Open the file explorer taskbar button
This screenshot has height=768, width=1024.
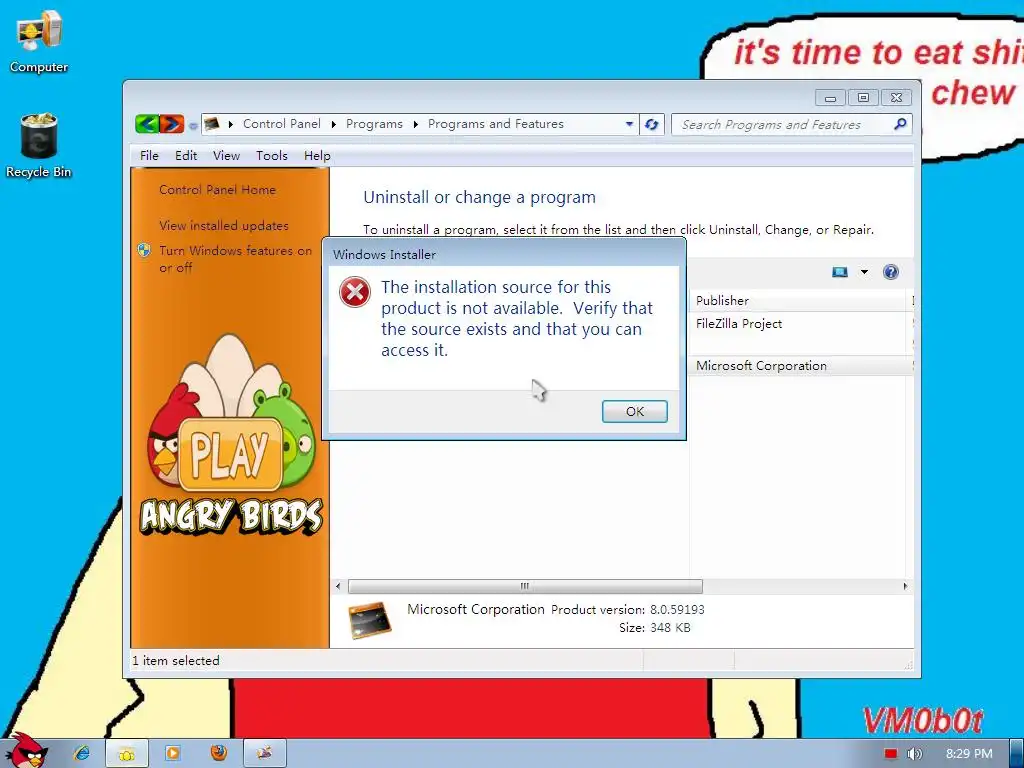click(127, 754)
